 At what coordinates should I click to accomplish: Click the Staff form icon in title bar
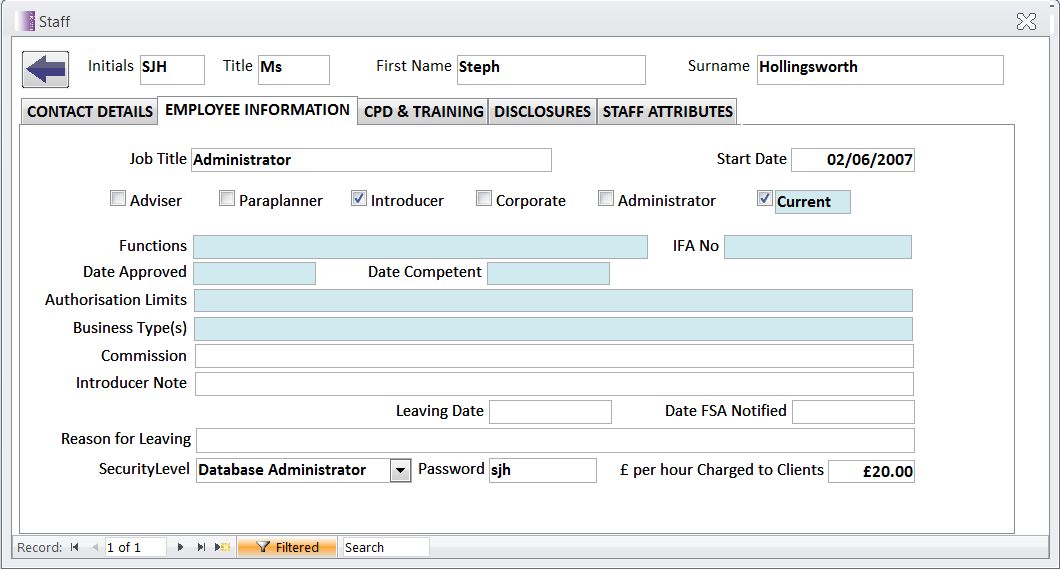(x=26, y=21)
